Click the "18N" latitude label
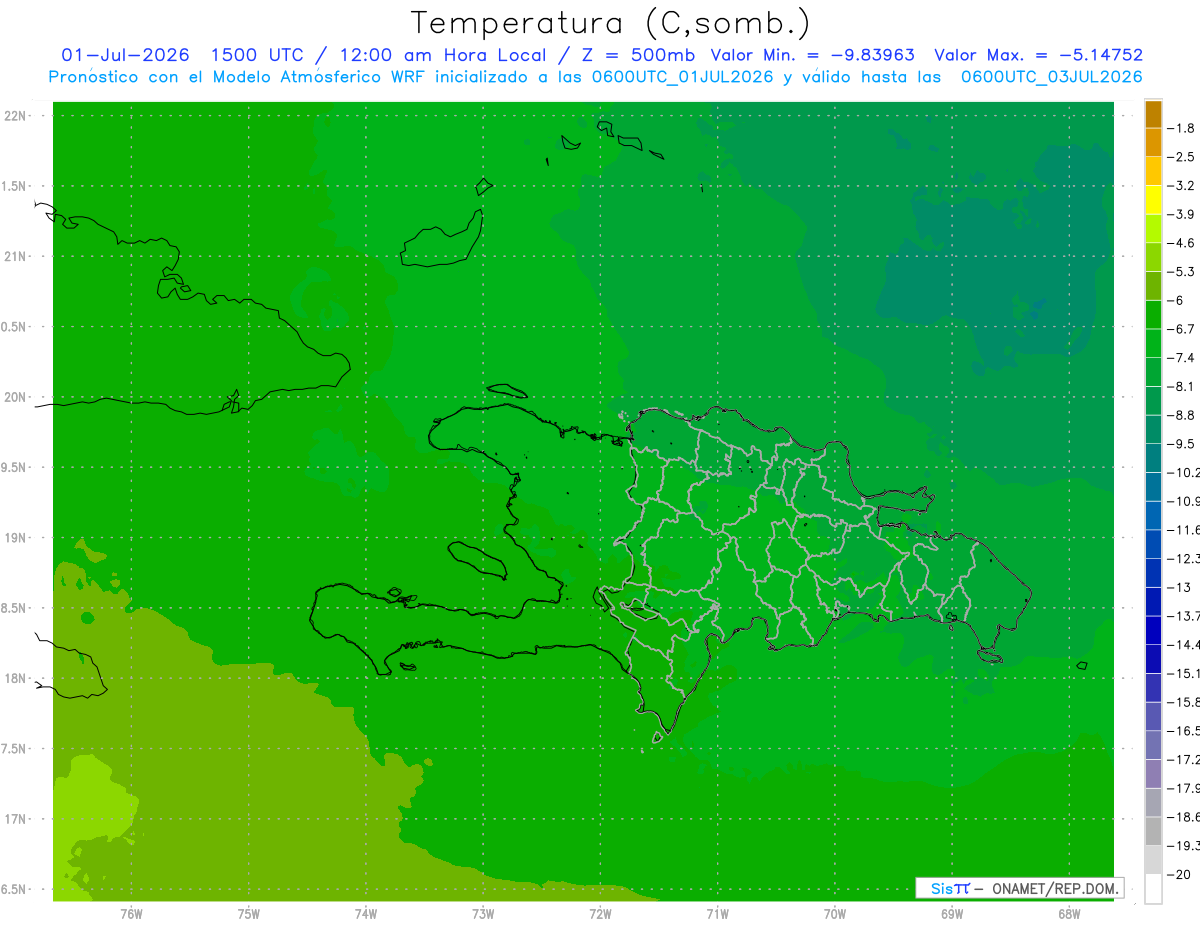 tap(17, 678)
